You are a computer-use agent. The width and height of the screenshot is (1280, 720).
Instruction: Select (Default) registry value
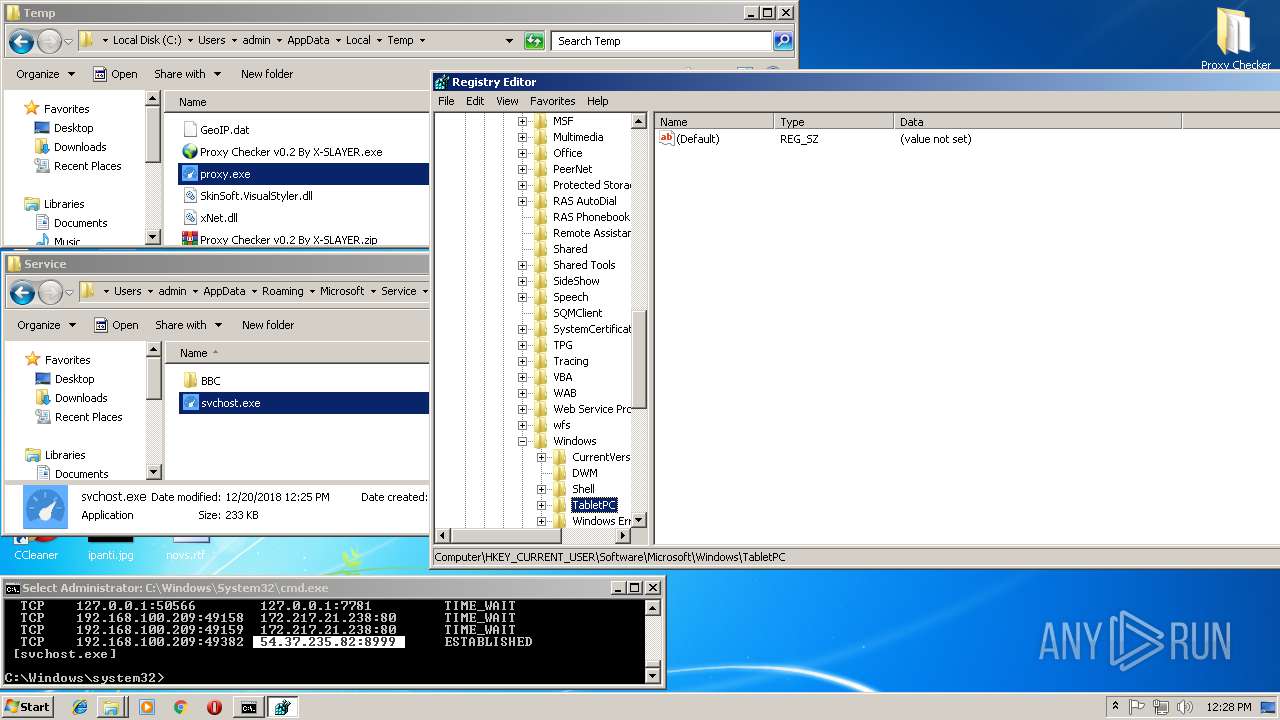(690, 139)
